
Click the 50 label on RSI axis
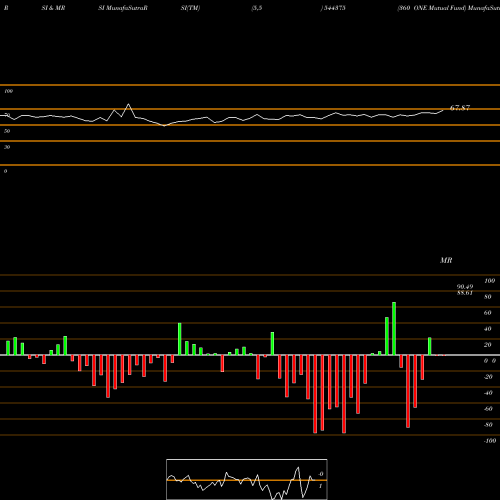tap(7, 131)
